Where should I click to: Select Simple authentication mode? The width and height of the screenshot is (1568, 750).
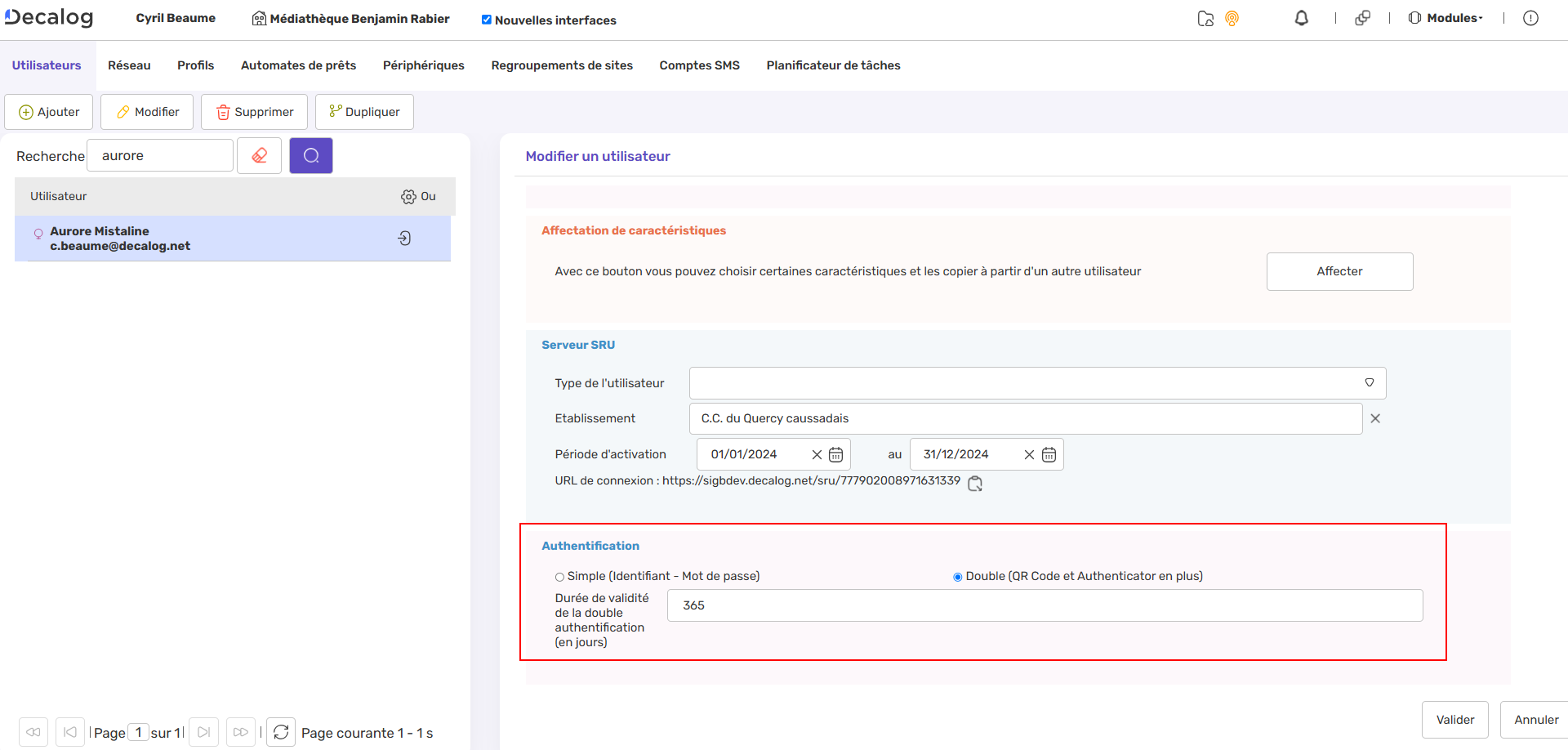pyautogui.click(x=559, y=576)
